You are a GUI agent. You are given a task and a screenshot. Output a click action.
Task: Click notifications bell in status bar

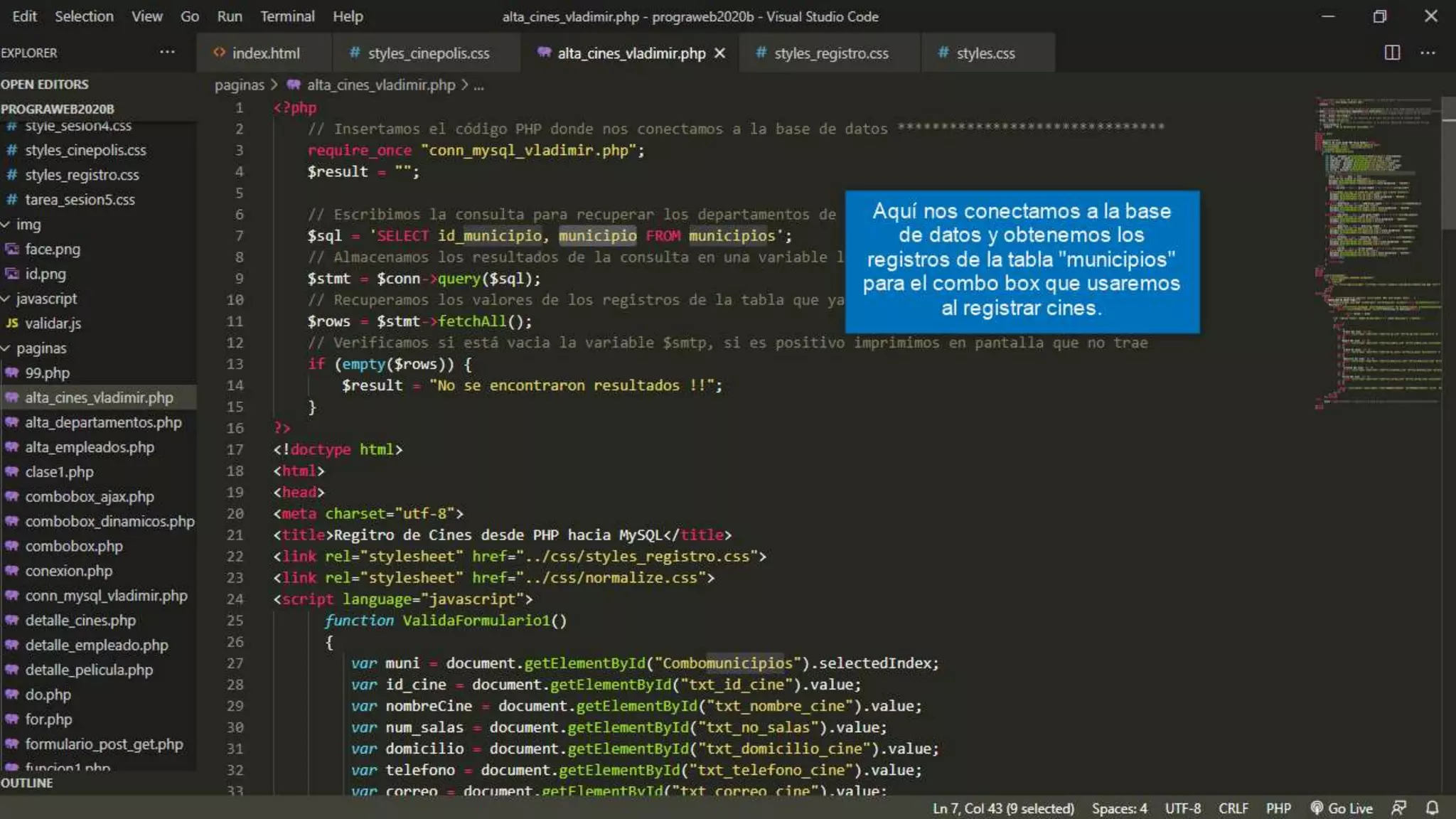(x=1433, y=808)
